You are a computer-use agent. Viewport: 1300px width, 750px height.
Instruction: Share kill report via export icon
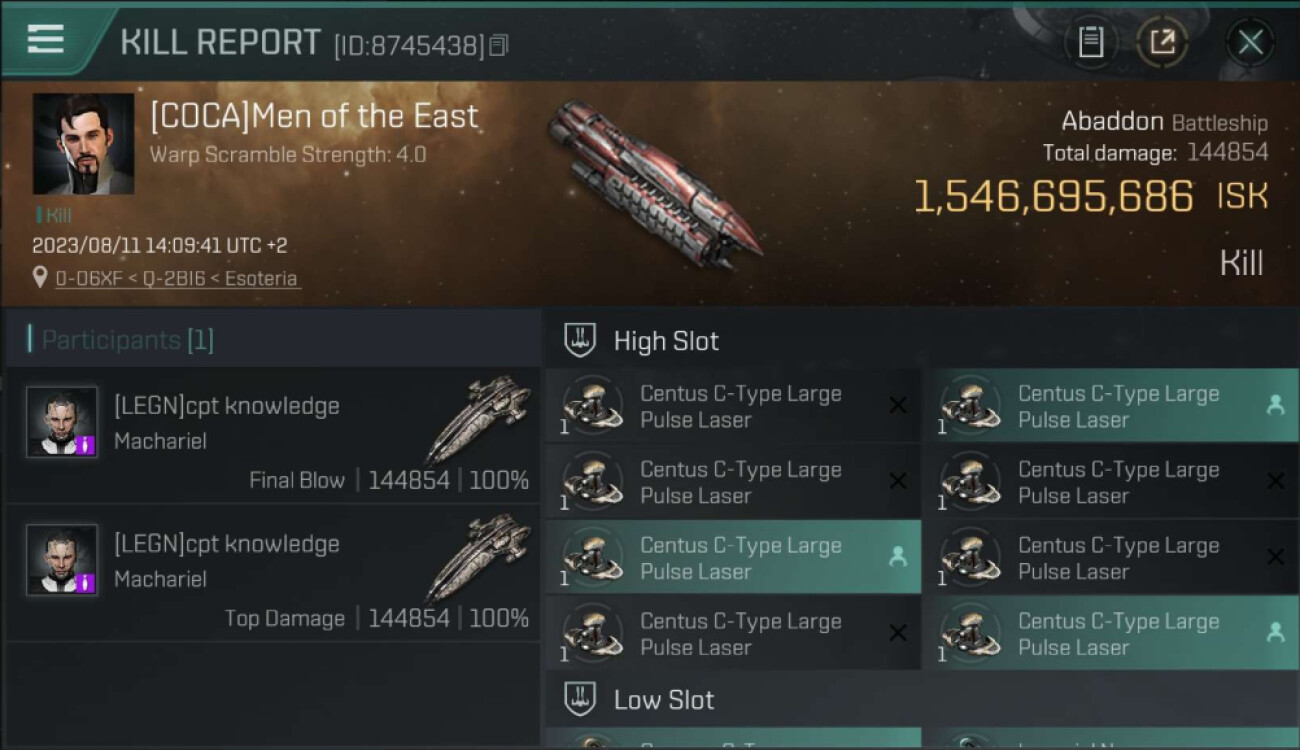tap(1161, 42)
